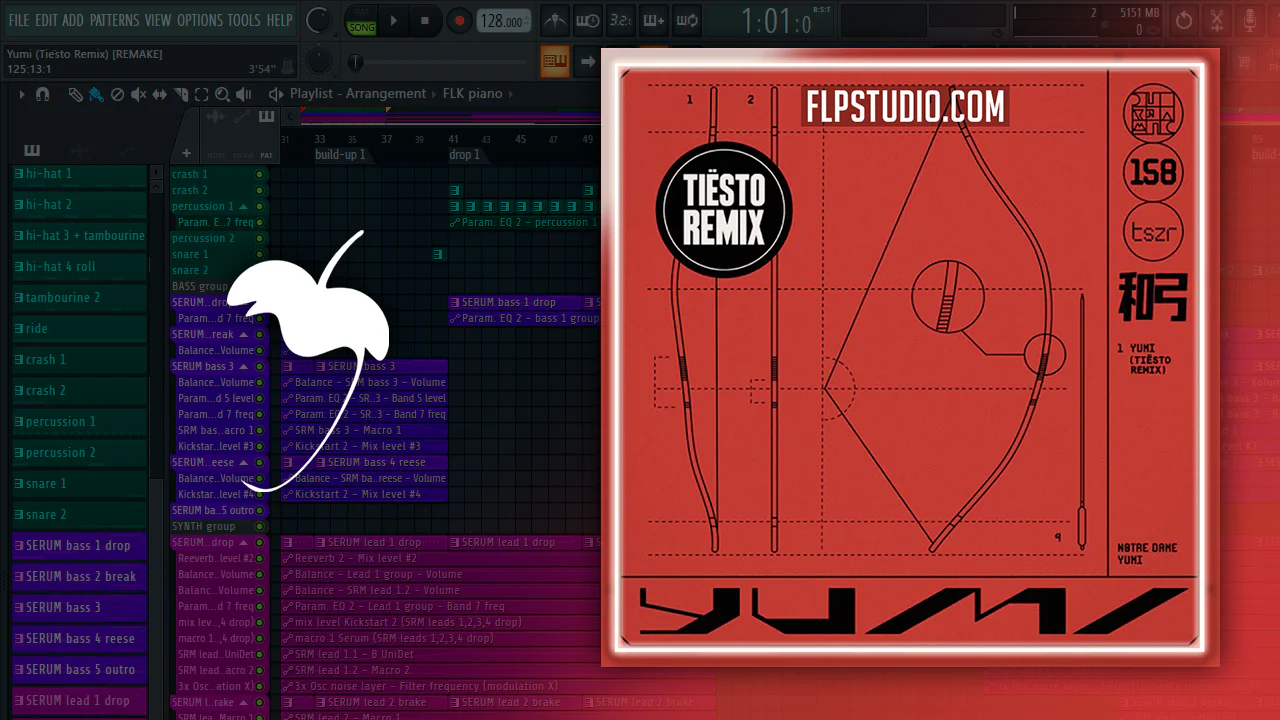
Task: Toggle the overdub blend recording icon
Action: (x=654, y=20)
